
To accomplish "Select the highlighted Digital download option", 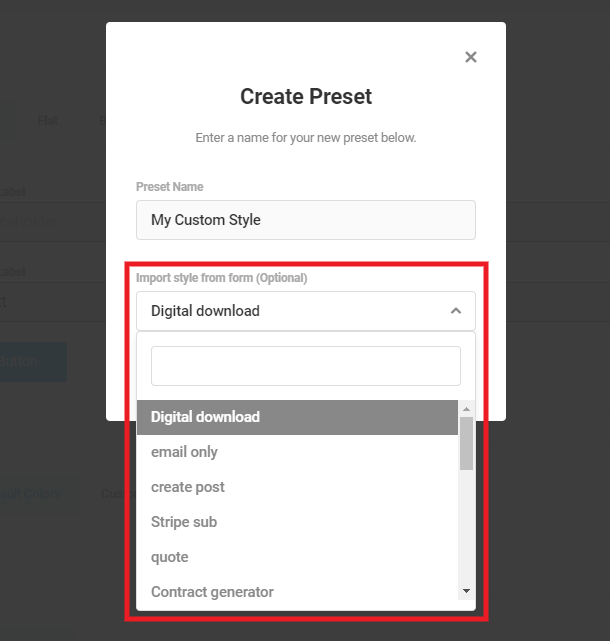I will coord(297,417).
